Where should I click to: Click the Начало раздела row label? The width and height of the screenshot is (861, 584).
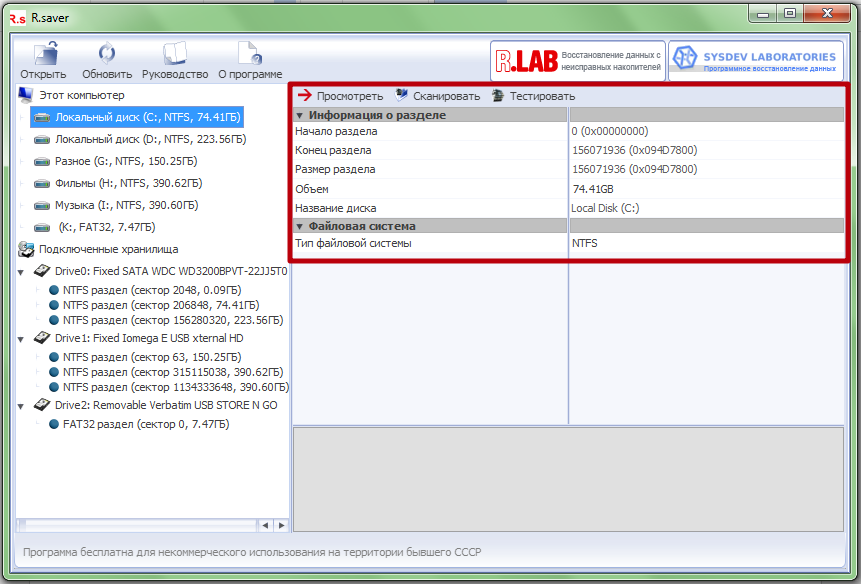pyautogui.click(x=336, y=131)
